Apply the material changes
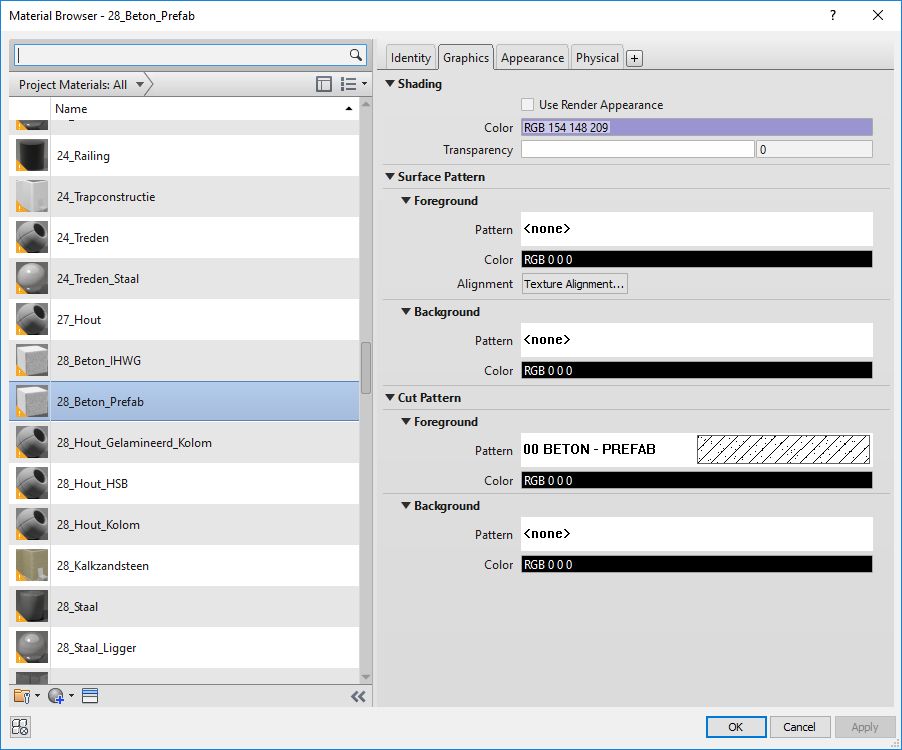 [863, 727]
